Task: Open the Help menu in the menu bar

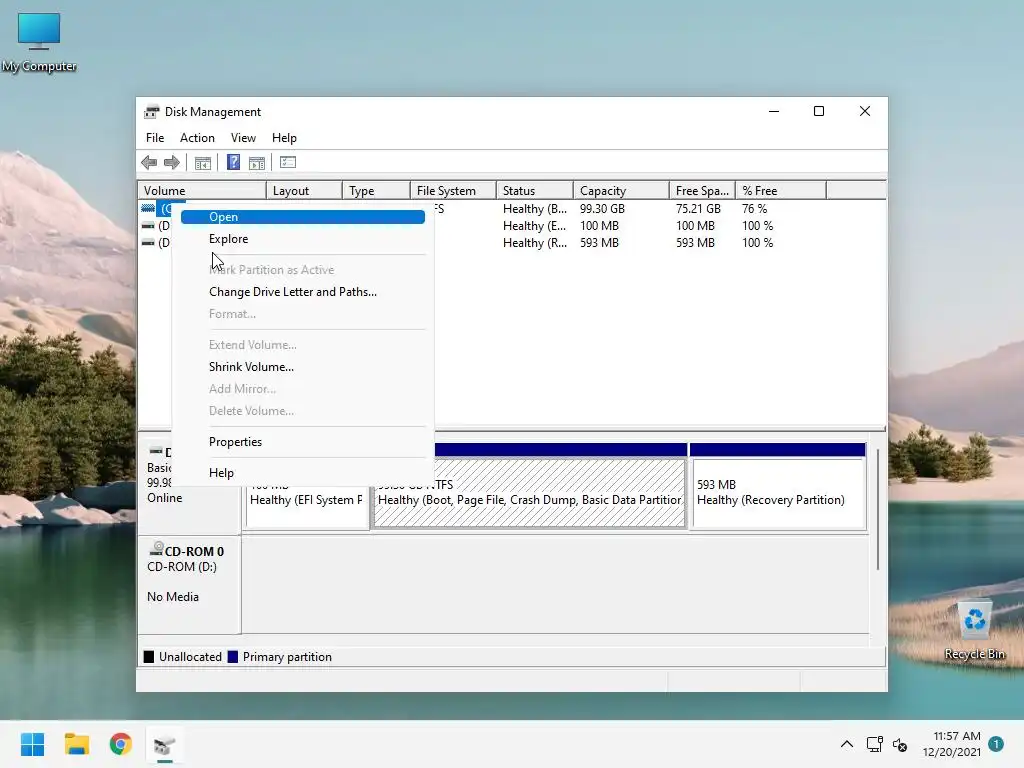Action: pyautogui.click(x=284, y=138)
